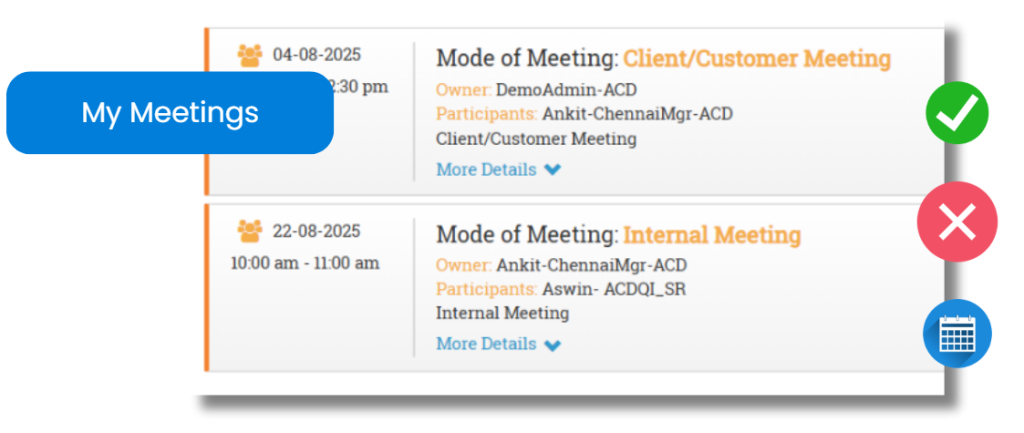Click participant Aswin- ACDQI_SR
The height and width of the screenshot is (433, 1024).
614,289
